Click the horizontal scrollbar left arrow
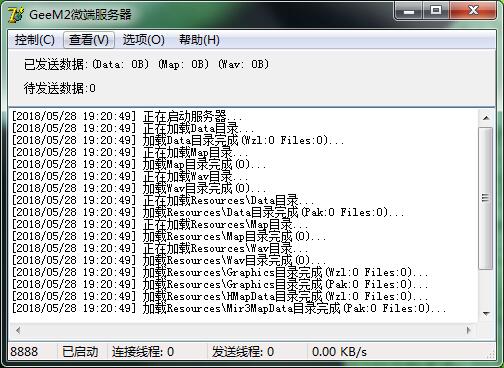The height and width of the screenshot is (368, 504). coord(18,330)
